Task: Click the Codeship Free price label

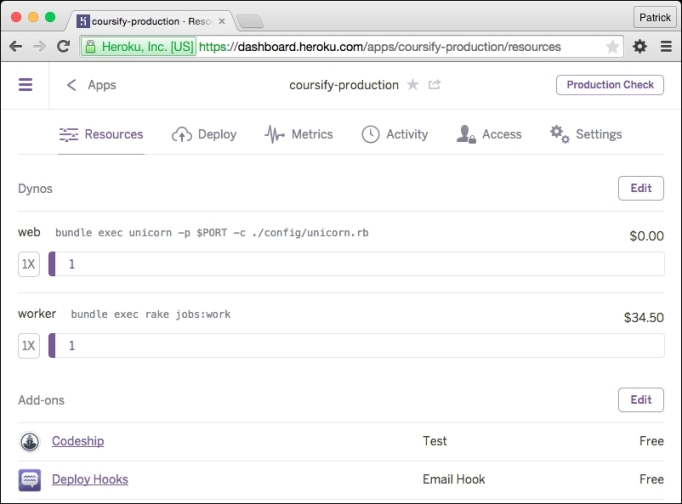Action: [652, 441]
